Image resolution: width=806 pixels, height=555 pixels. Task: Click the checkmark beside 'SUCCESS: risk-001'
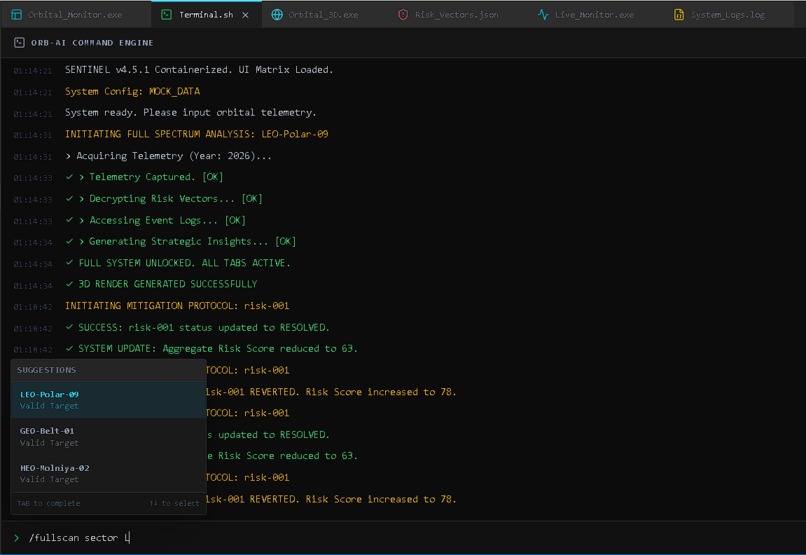[69, 327]
